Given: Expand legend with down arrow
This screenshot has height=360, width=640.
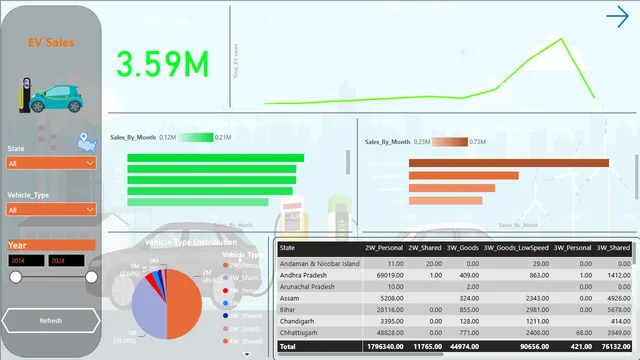Looking at the screenshot, I should point(247,354).
